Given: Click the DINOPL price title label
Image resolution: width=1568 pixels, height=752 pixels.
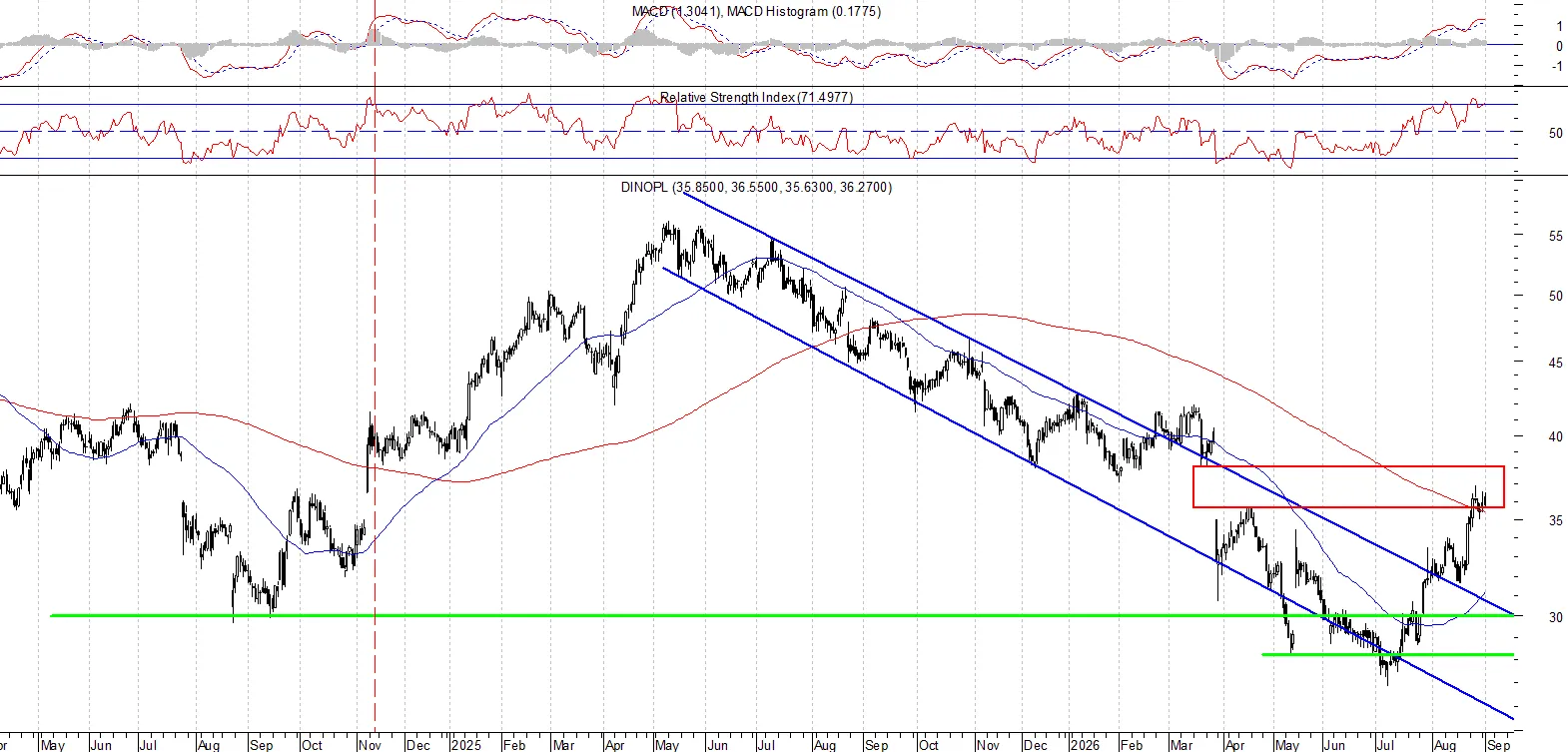Looking at the screenshot, I should [756, 187].
